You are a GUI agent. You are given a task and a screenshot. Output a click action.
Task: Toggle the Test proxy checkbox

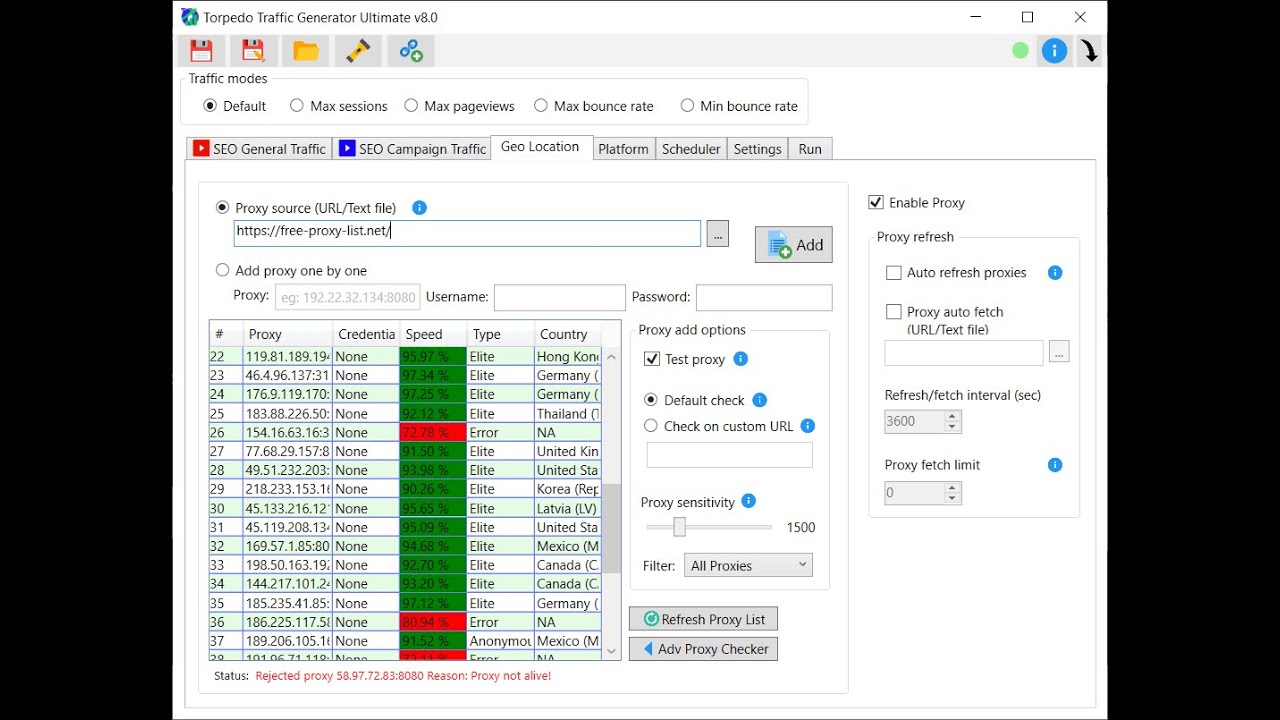point(652,359)
